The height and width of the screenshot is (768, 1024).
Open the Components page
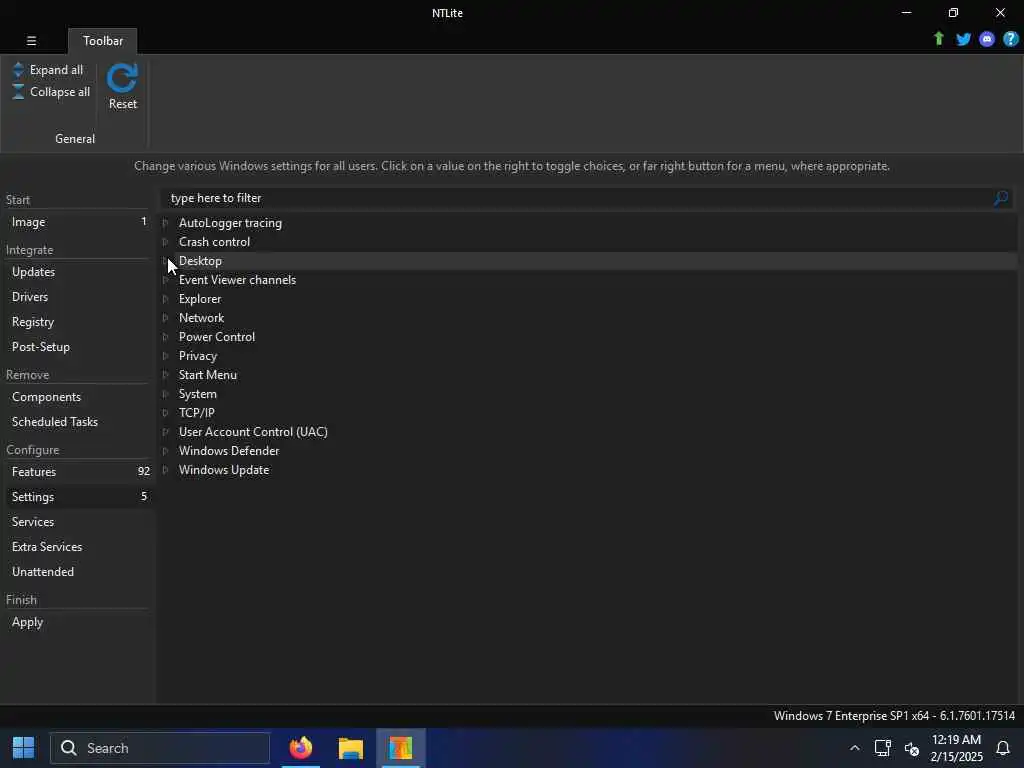point(78,397)
